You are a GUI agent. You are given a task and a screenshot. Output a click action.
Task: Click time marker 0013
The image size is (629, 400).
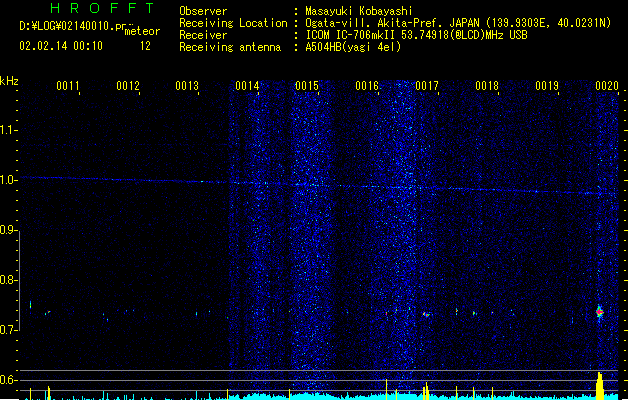click(x=187, y=86)
